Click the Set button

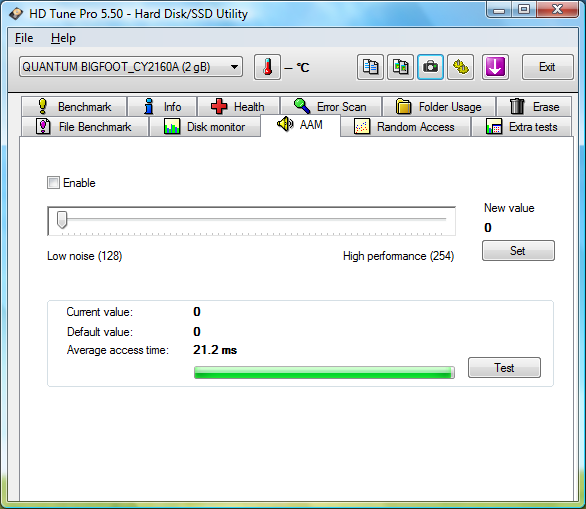pyautogui.click(x=518, y=250)
